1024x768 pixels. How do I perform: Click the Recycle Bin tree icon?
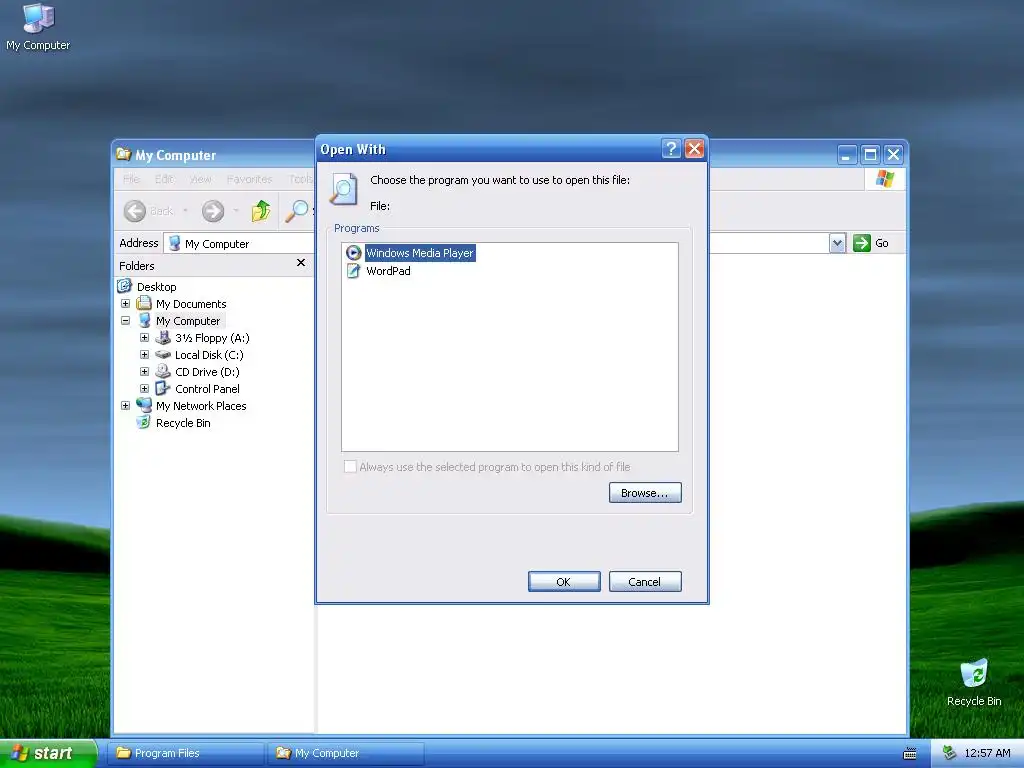pos(144,423)
